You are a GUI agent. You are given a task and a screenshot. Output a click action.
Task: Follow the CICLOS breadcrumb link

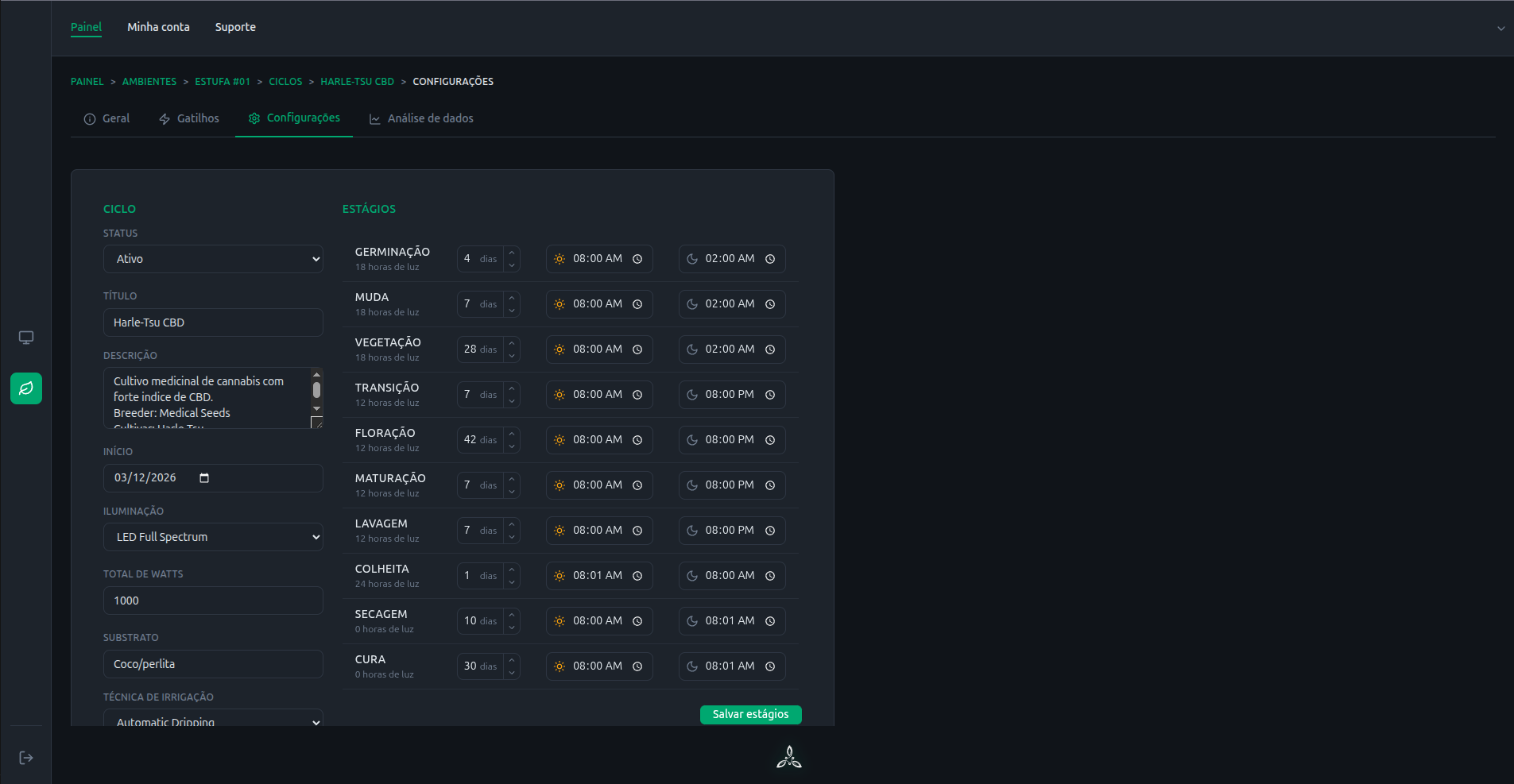(285, 82)
